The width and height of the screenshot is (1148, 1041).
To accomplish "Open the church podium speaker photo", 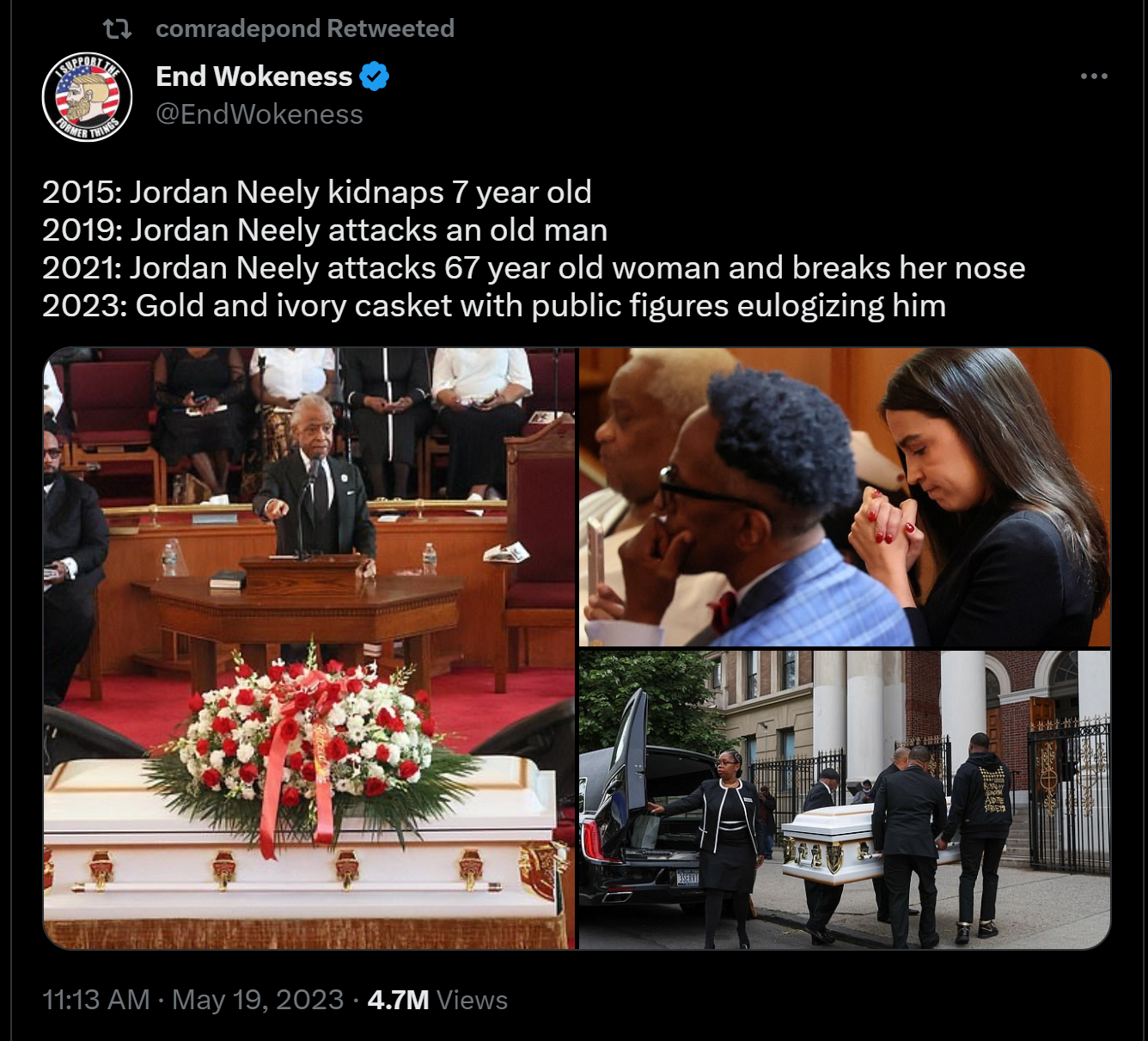I will point(309,648).
